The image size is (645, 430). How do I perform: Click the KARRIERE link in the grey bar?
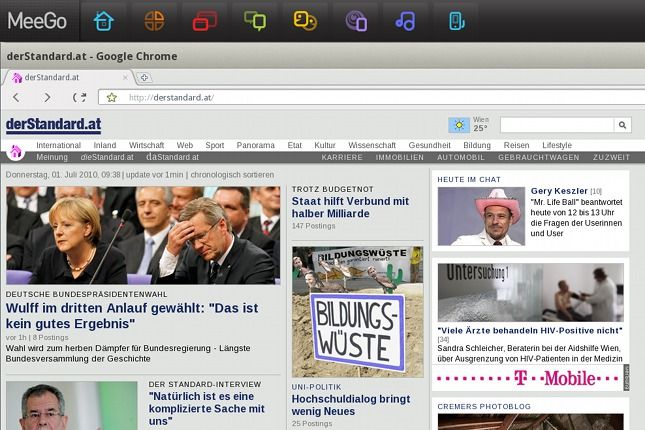[x=342, y=157]
